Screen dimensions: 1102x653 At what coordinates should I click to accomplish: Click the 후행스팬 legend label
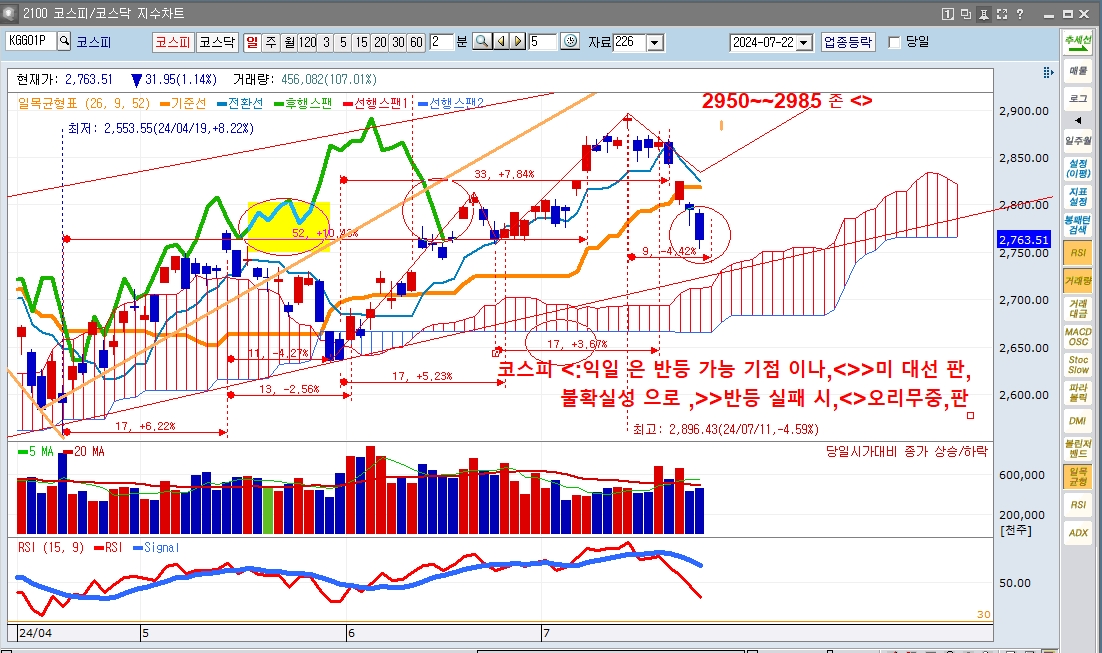point(303,103)
